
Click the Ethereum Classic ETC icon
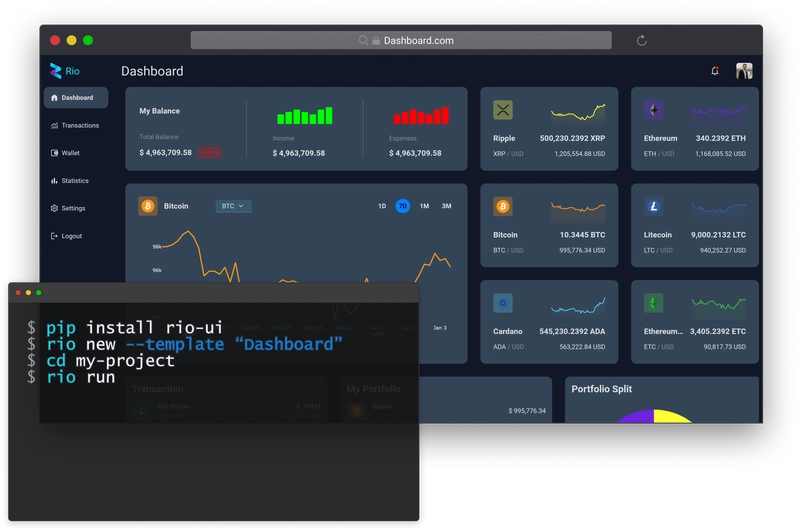(654, 303)
